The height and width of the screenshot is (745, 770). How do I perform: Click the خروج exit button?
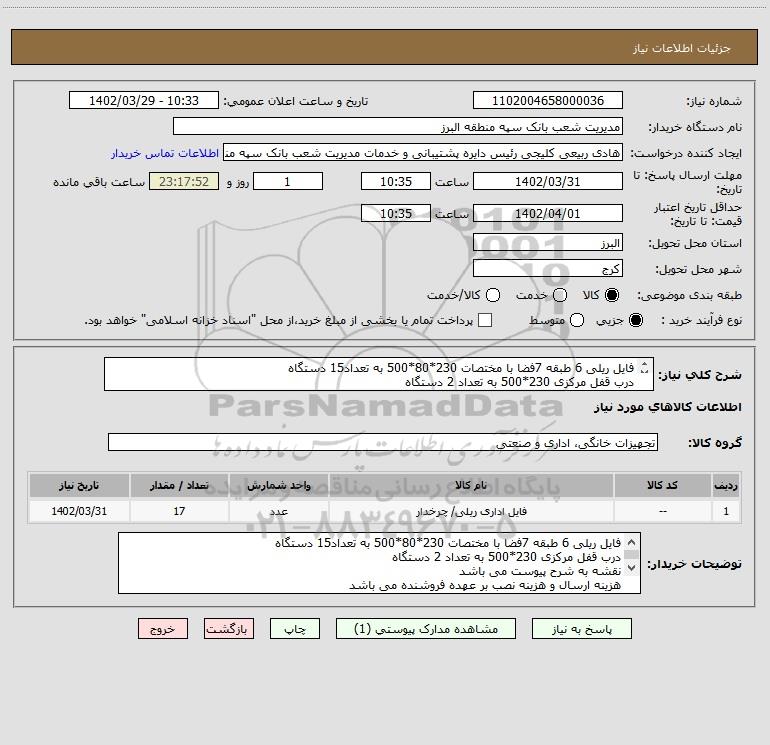click(163, 629)
